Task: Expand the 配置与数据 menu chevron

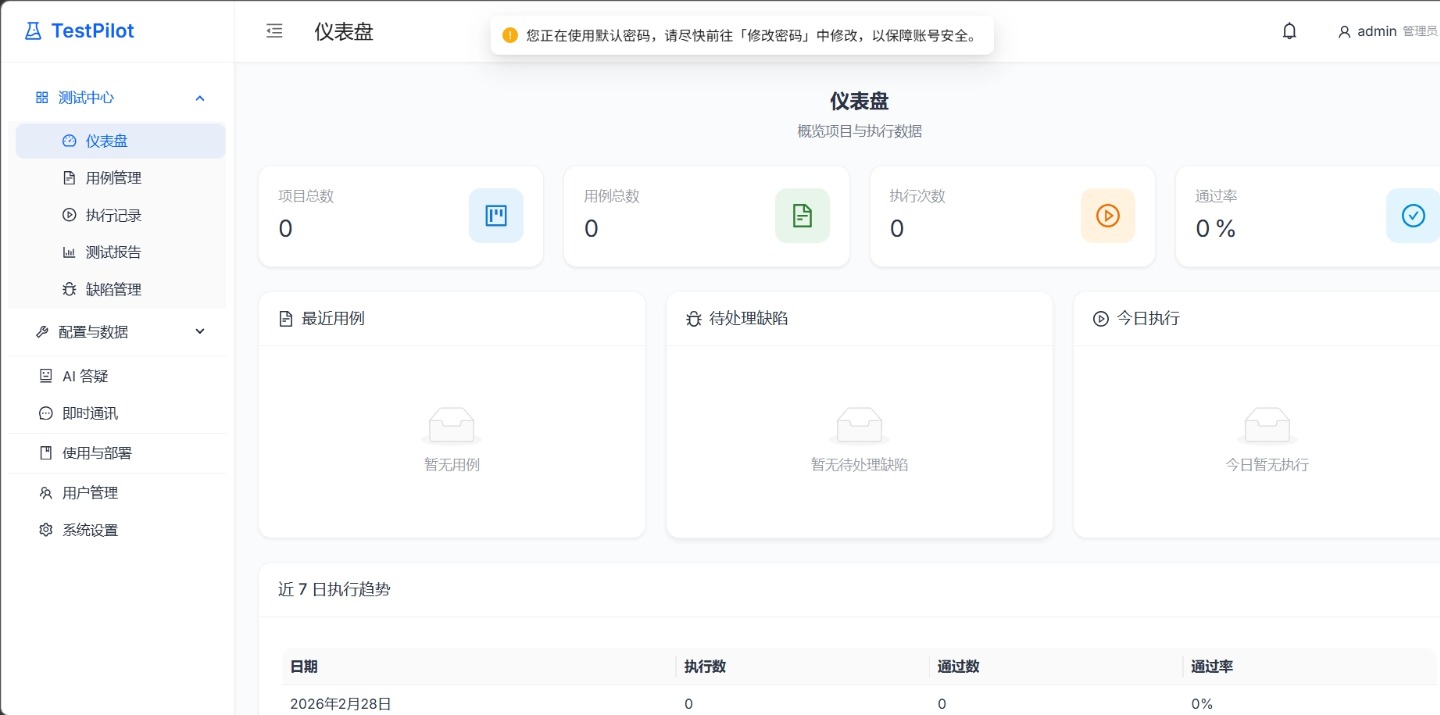Action: coord(200,332)
